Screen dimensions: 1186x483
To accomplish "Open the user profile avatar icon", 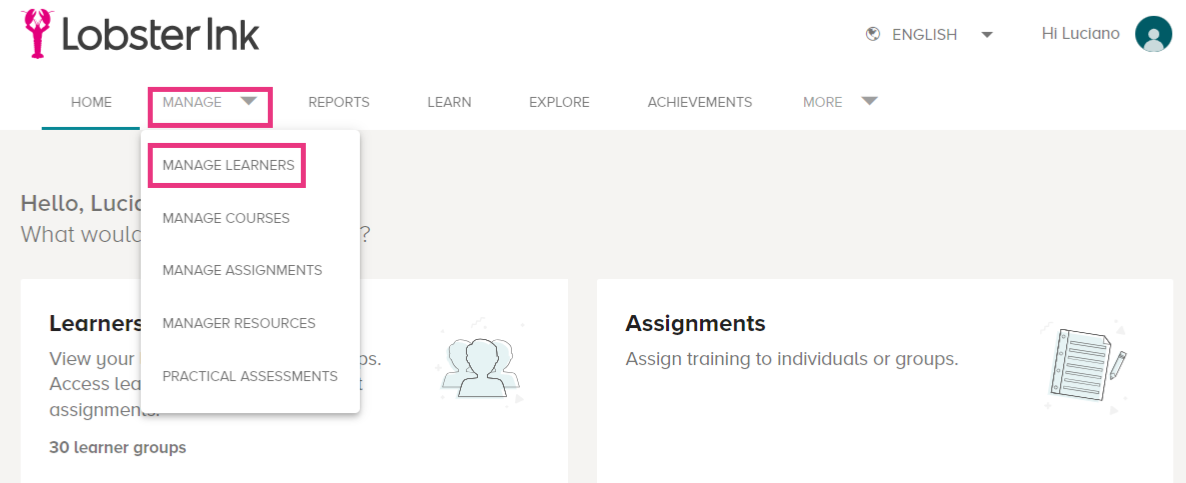I will click(1153, 34).
